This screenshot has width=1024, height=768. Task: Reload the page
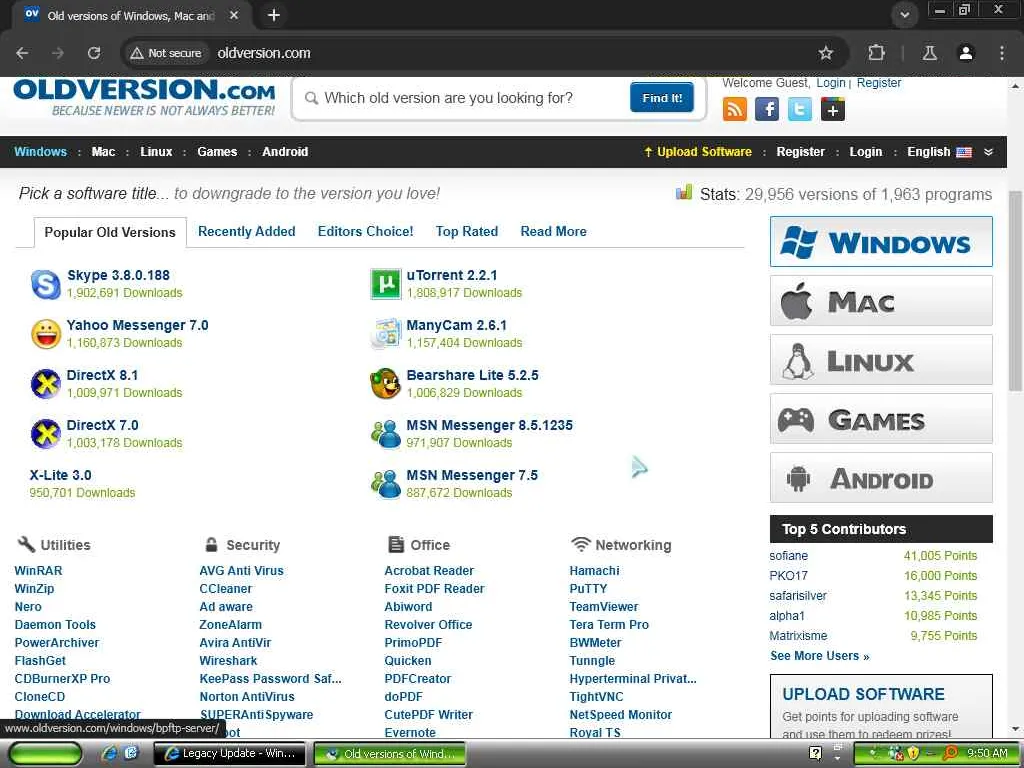click(94, 53)
